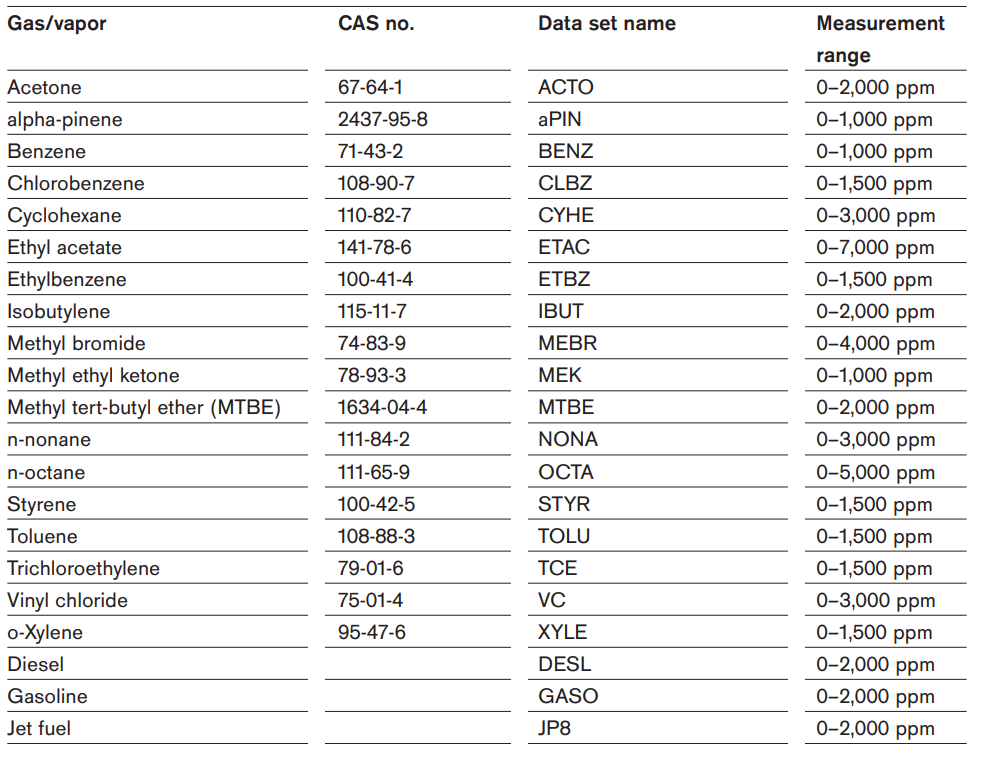The image size is (982, 760).
Task: Click CAS number 2437-95-8
Action: (x=383, y=120)
